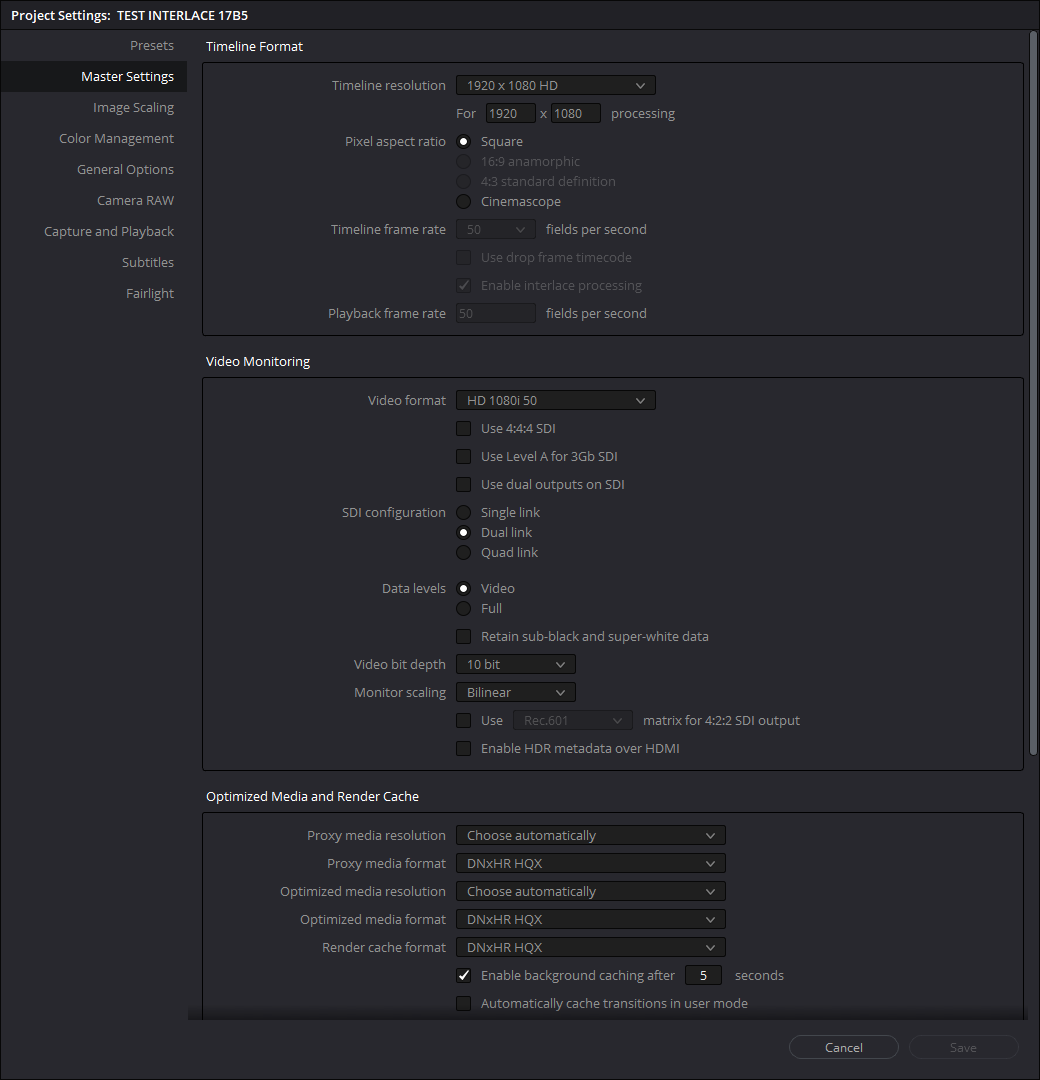Enable HDR metadata over HDMI
The height and width of the screenshot is (1080, 1040).
464,749
